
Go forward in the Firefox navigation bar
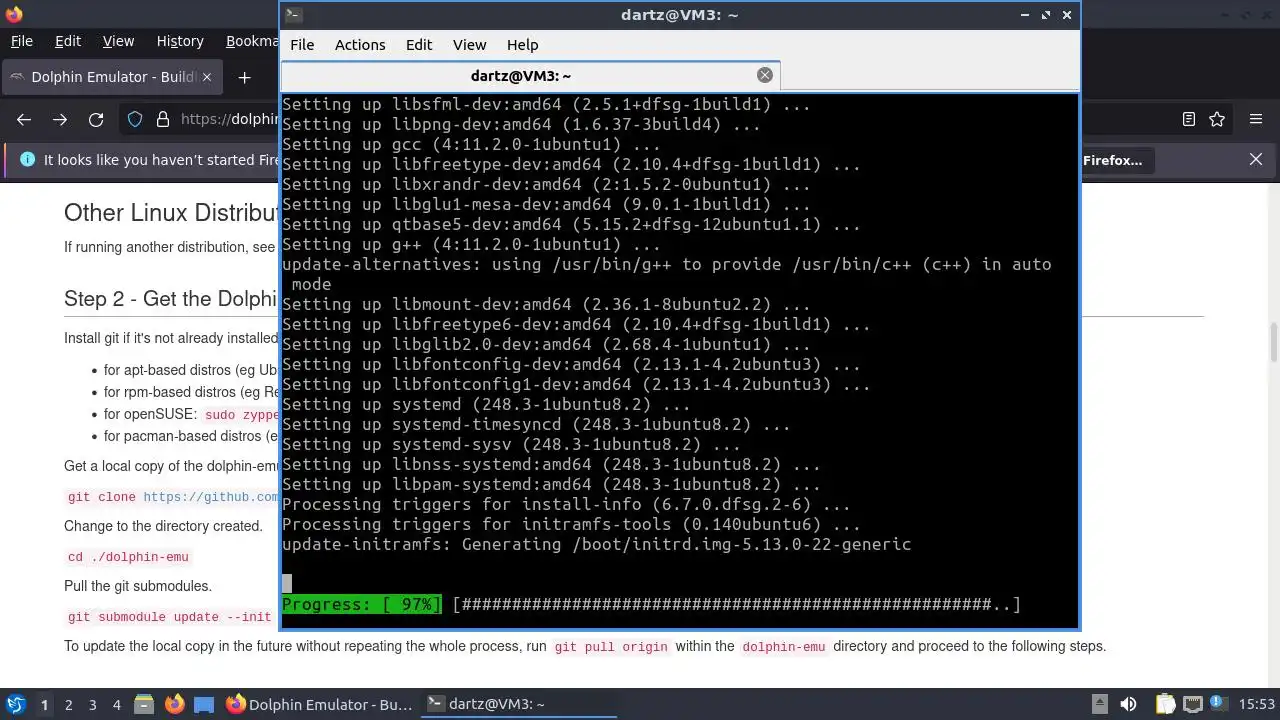pyautogui.click(x=60, y=119)
